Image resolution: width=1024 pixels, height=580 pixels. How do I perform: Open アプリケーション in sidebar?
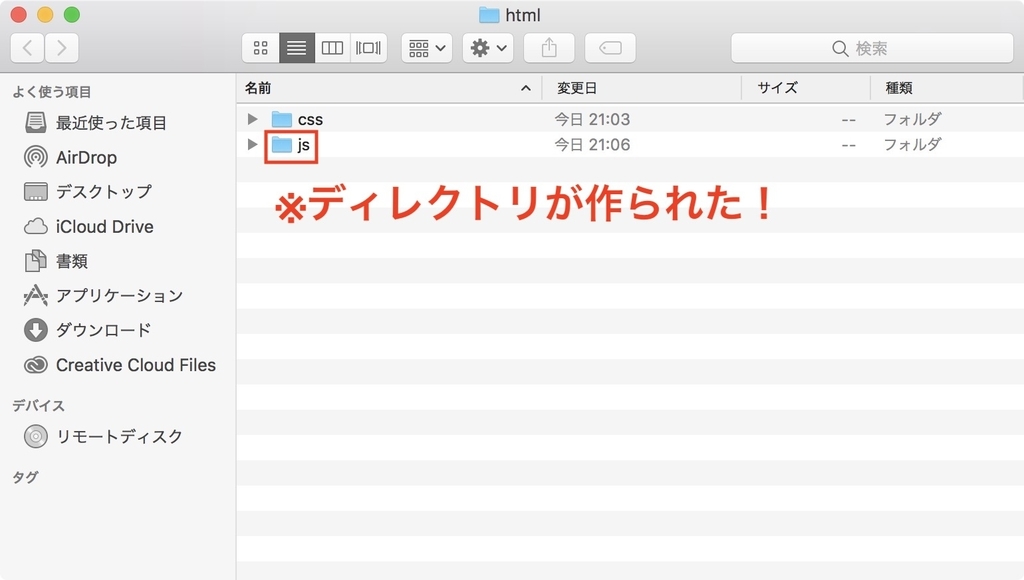point(120,295)
